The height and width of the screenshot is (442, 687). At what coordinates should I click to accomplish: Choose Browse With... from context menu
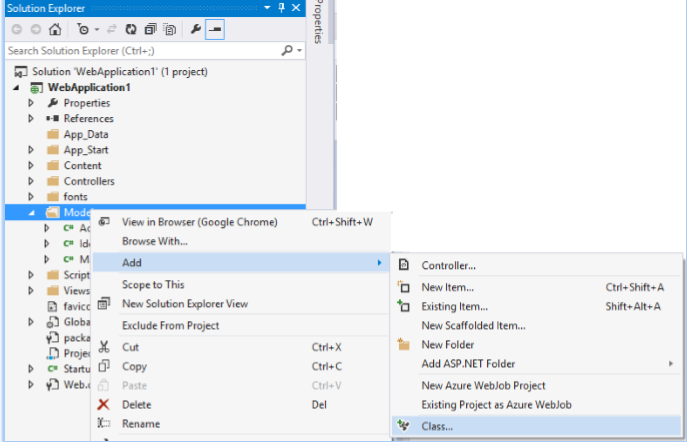[241, 241]
